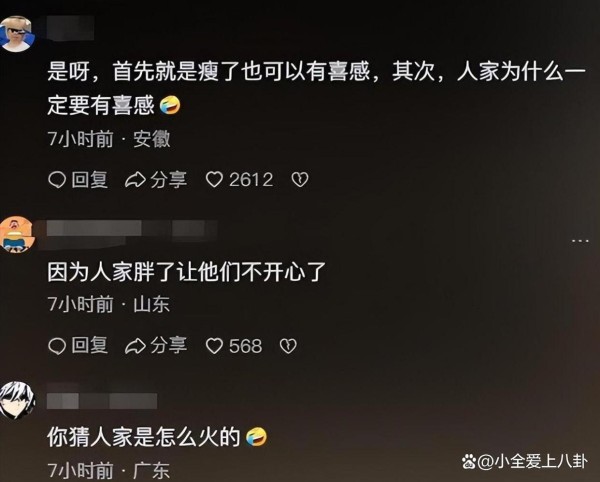Tap share arrow icon on Shandong comment

(x=135, y=346)
